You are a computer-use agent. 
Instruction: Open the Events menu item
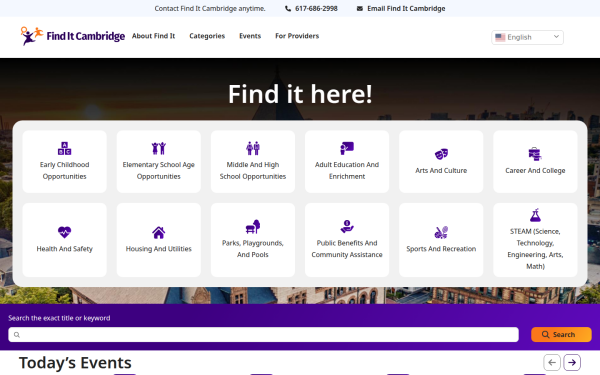click(x=250, y=36)
